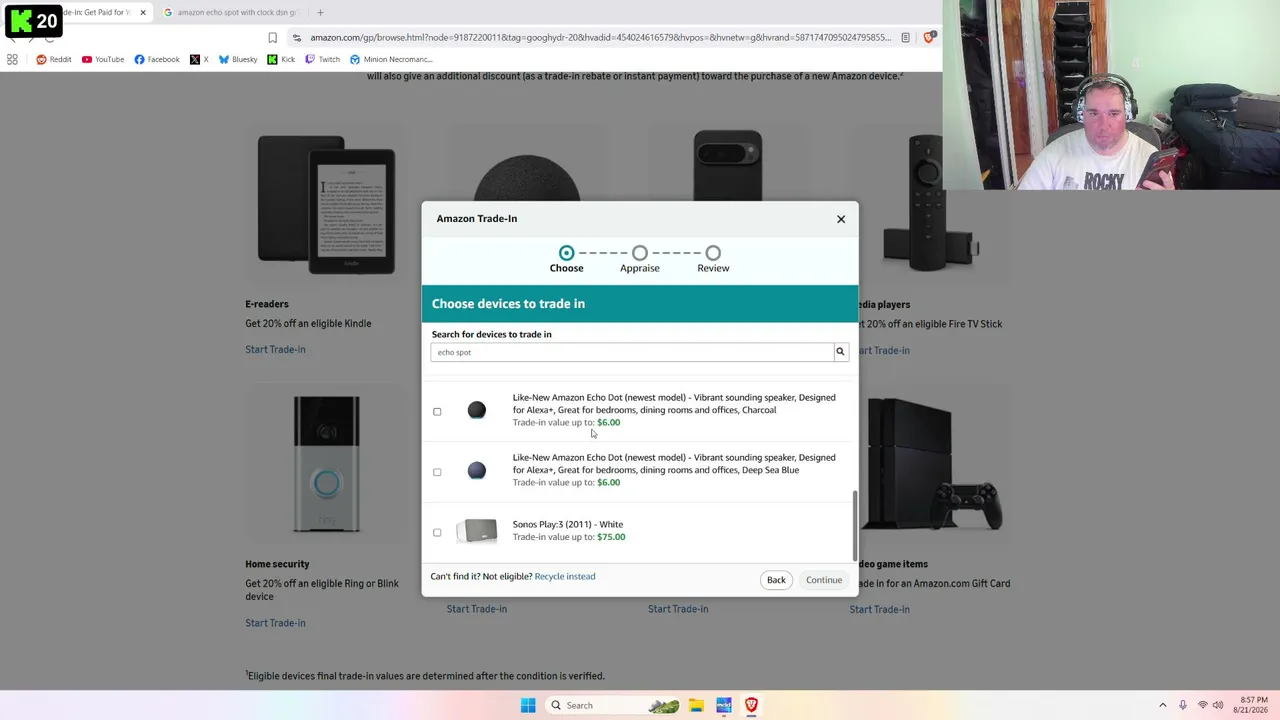Image resolution: width=1280 pixels, height=720 pixels.
Task: Click the Fire TV Stick image
Action: (929, 205)
